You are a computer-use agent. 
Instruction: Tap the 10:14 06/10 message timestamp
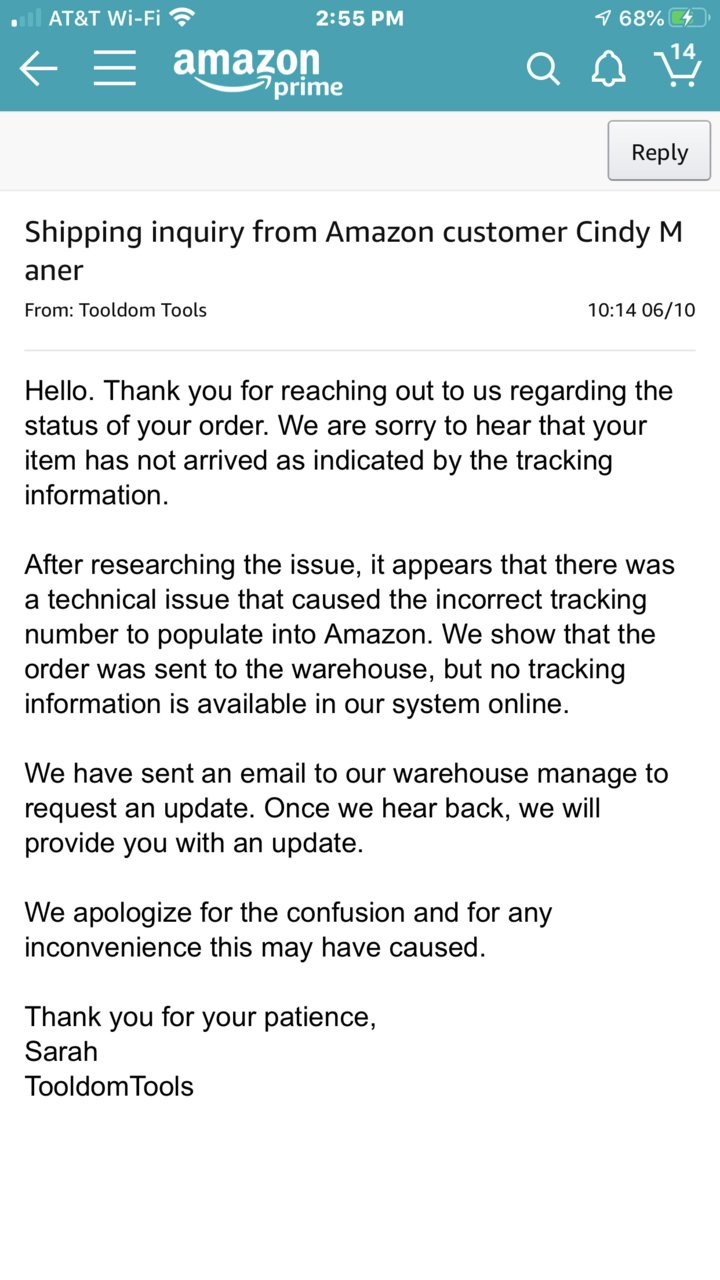click(641, 310)
